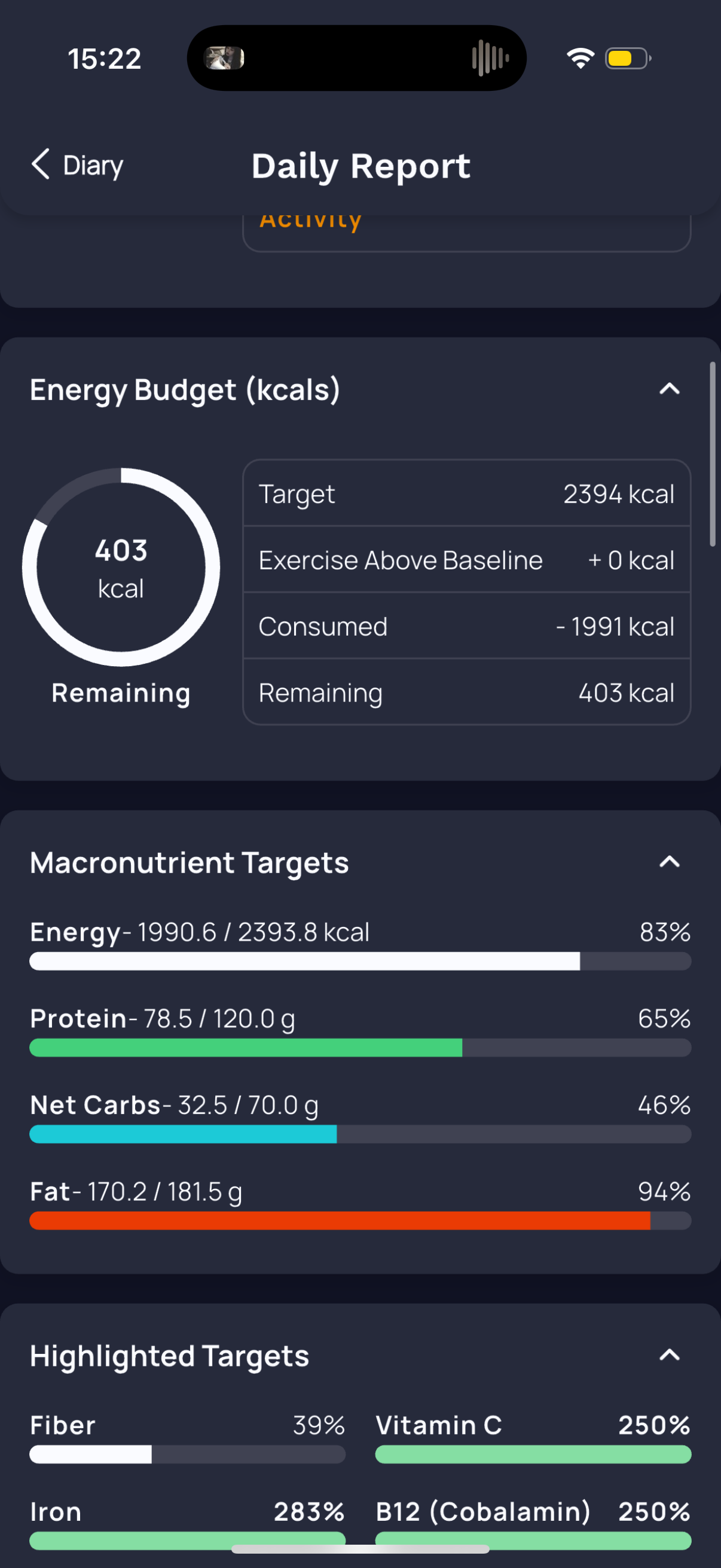Tap the Wi-Fi status icon
The width and height of the screenshot is (721, 1568).
580,59
